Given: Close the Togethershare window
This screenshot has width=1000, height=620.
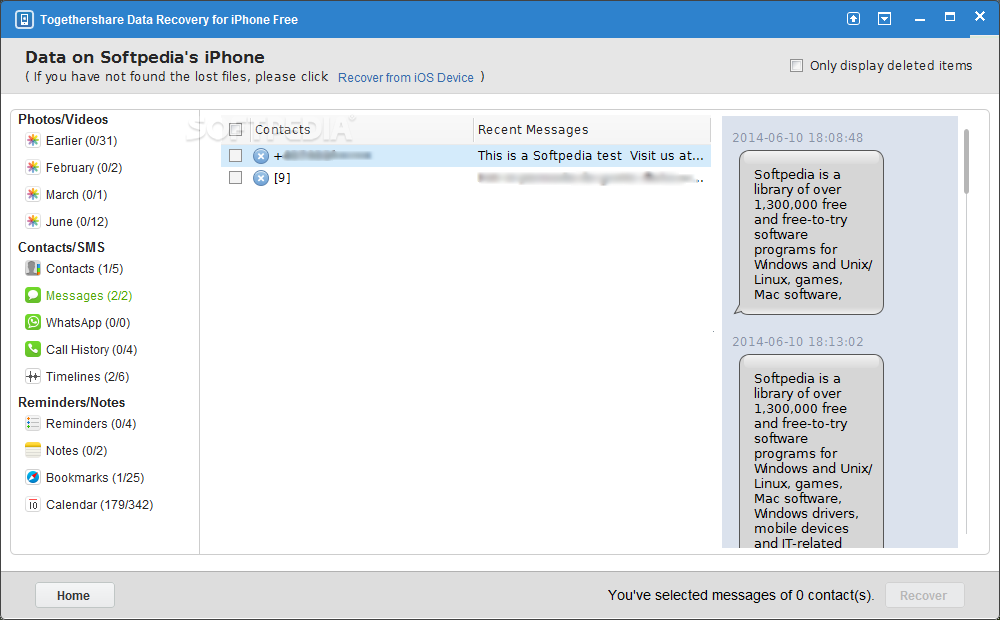Looking at the screenshot, I should [980, 16].
